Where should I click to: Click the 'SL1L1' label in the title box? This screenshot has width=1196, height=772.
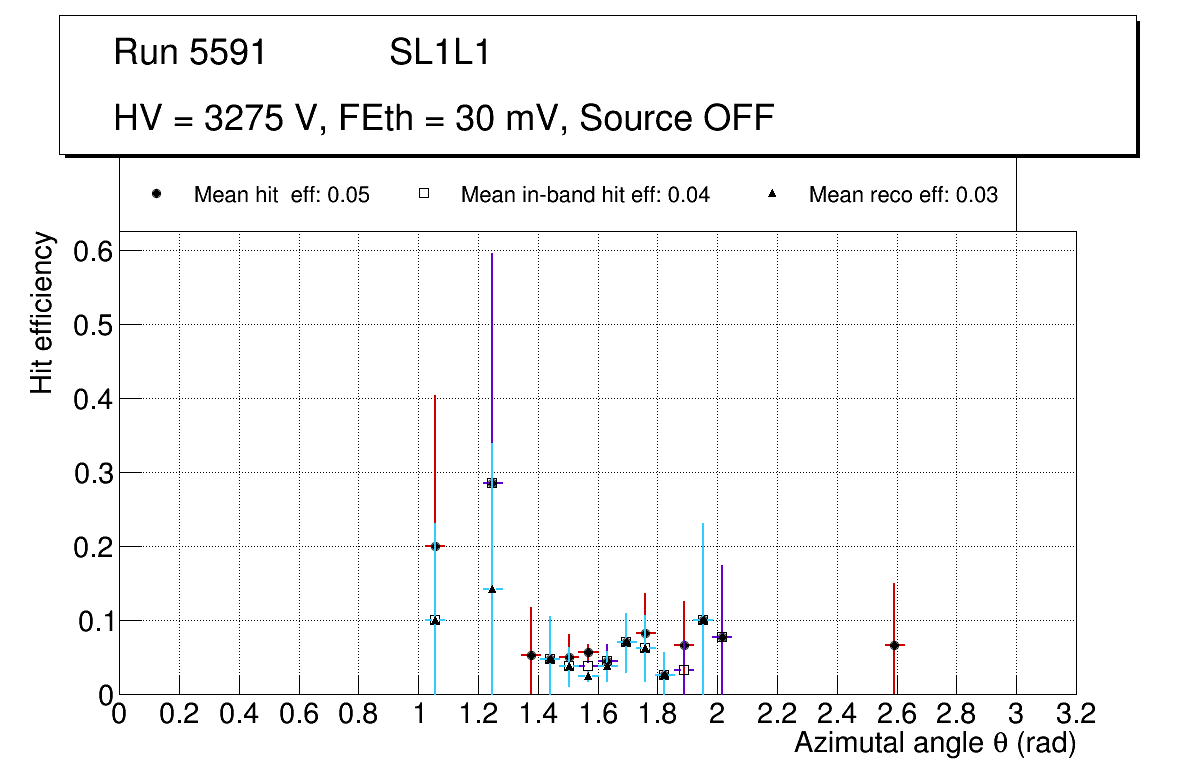pyautogui.click(x=440, y=54)
